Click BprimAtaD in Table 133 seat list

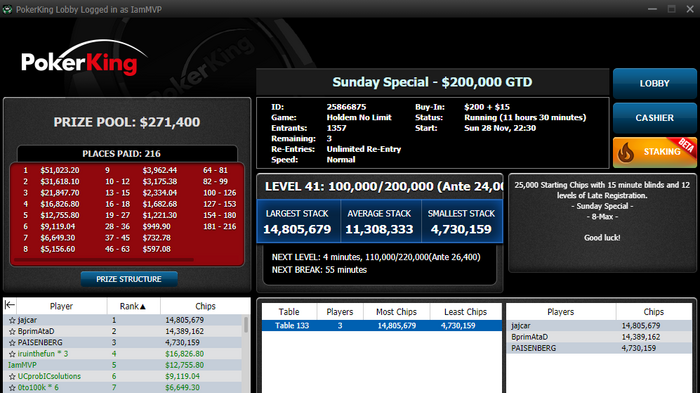point(599,337)
